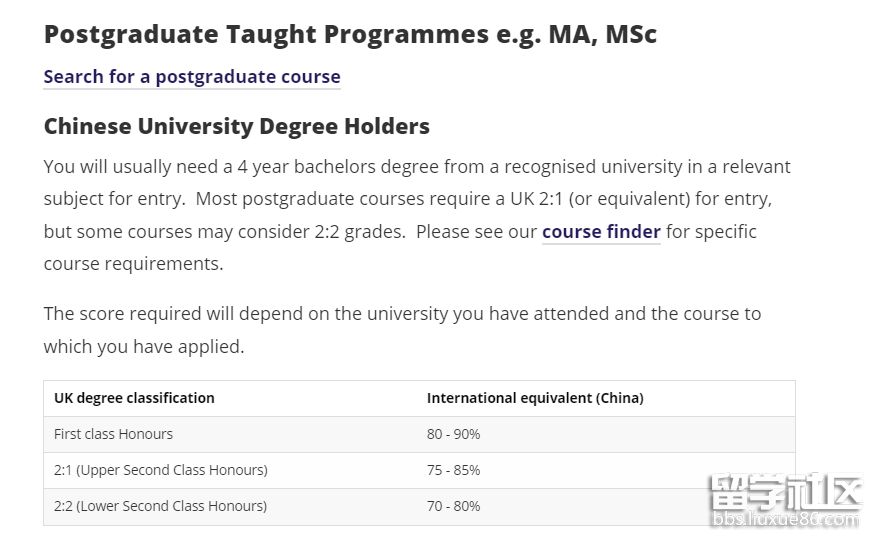Click the text 'course requirements.'
The width and height of the screenshot is (876, 541).
[133, 265]
